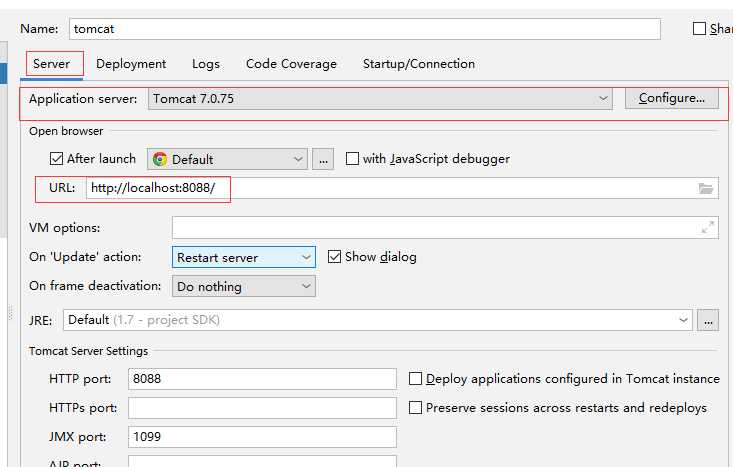Screen dimensions: 733x467
Task: Click the HTTPs port field
Action: click(262, 408)
